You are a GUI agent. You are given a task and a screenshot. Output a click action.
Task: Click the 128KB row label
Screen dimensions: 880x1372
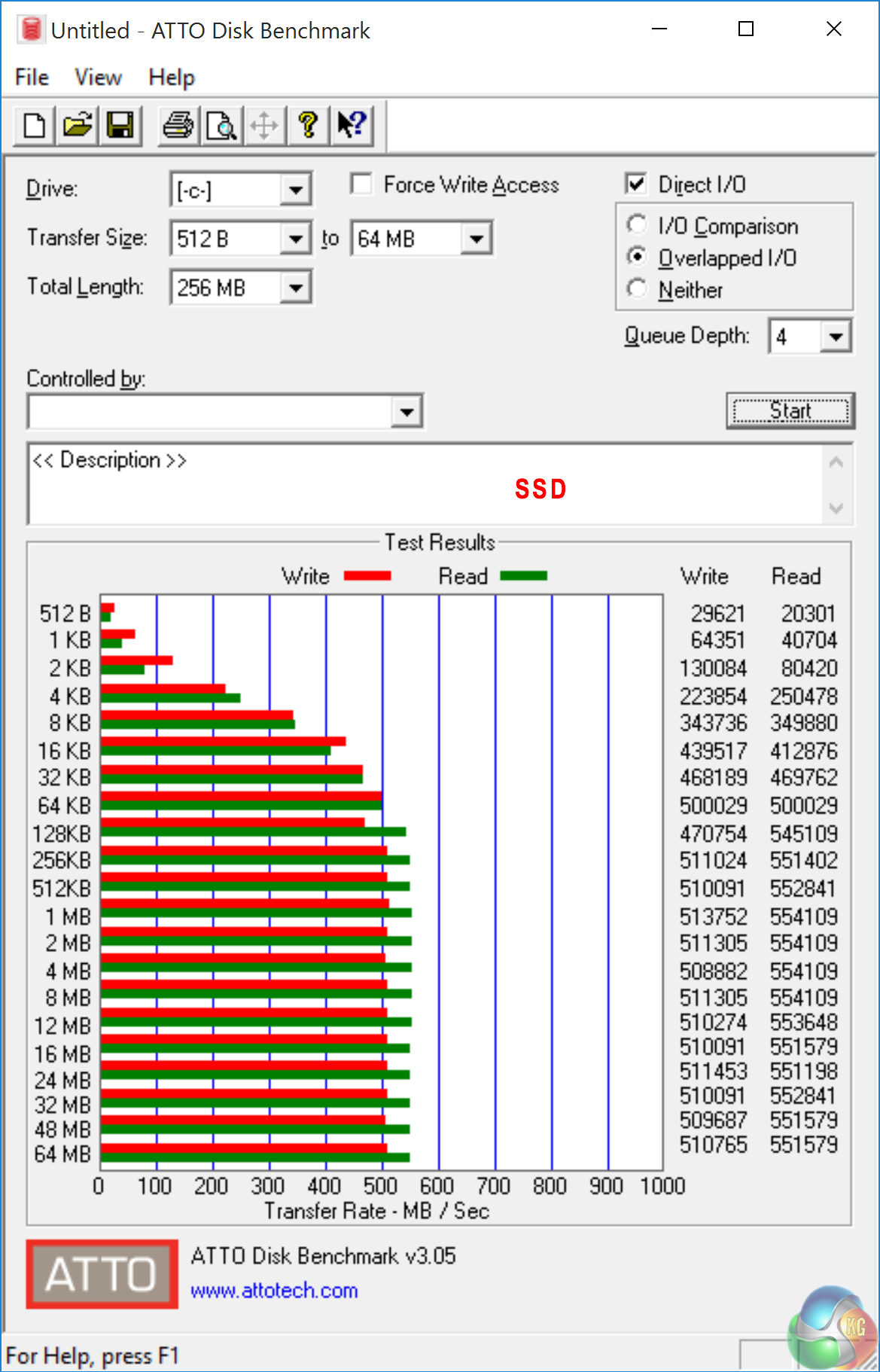tap(62, 834)
